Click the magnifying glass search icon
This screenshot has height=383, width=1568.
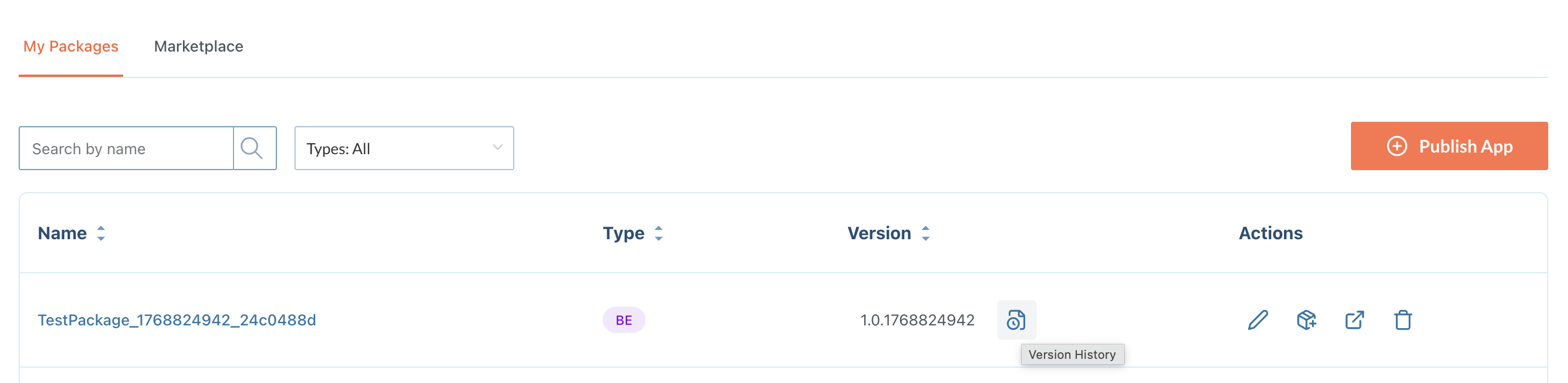(253, 148)
